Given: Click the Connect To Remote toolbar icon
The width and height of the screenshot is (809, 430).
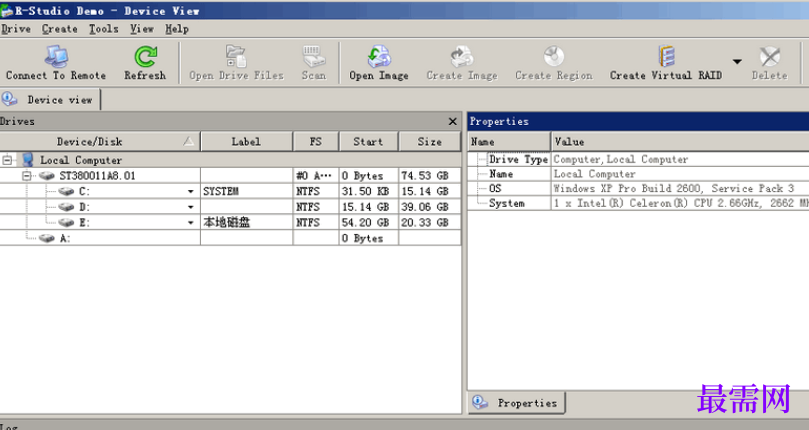Looking at the screenshot, I should (56, 56).
